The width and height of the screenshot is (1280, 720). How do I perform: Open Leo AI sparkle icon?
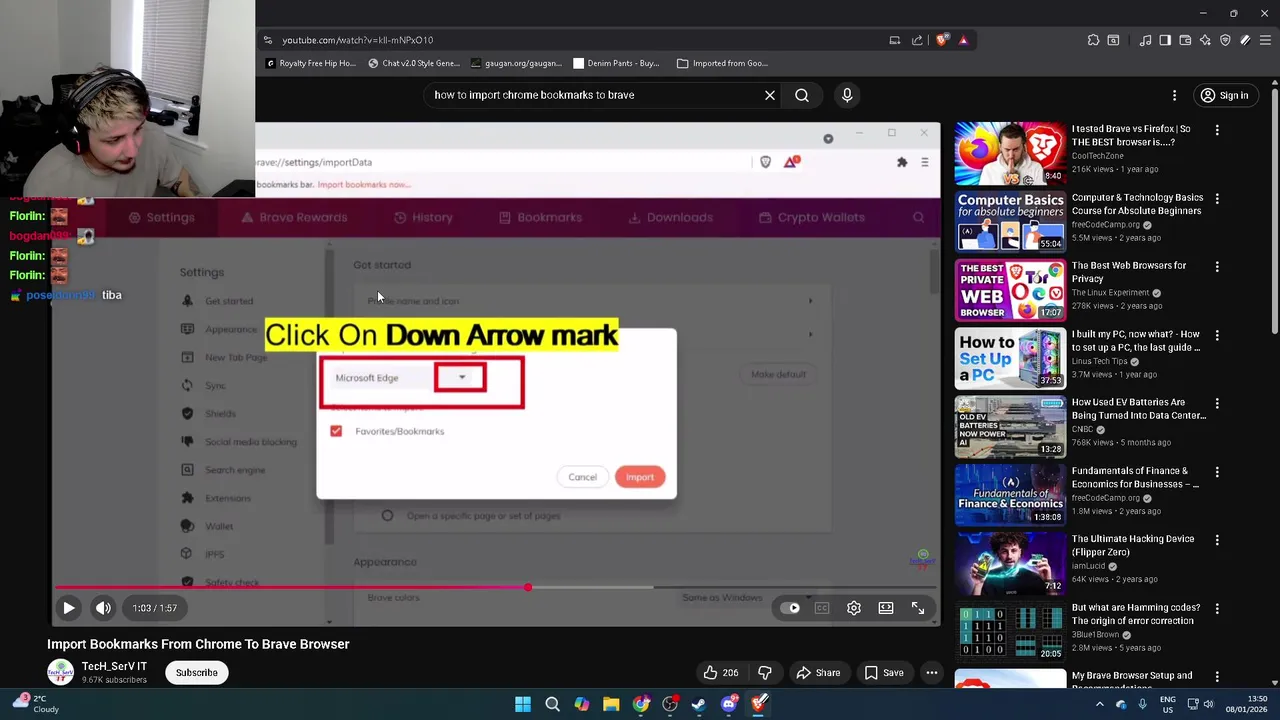(x=1205, y=40)
